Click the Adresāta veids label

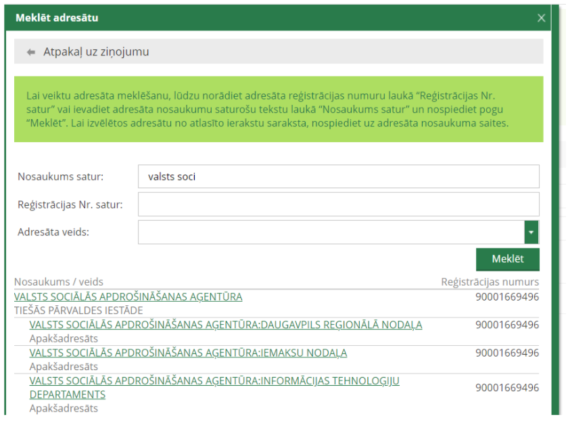tap(53, 232)
